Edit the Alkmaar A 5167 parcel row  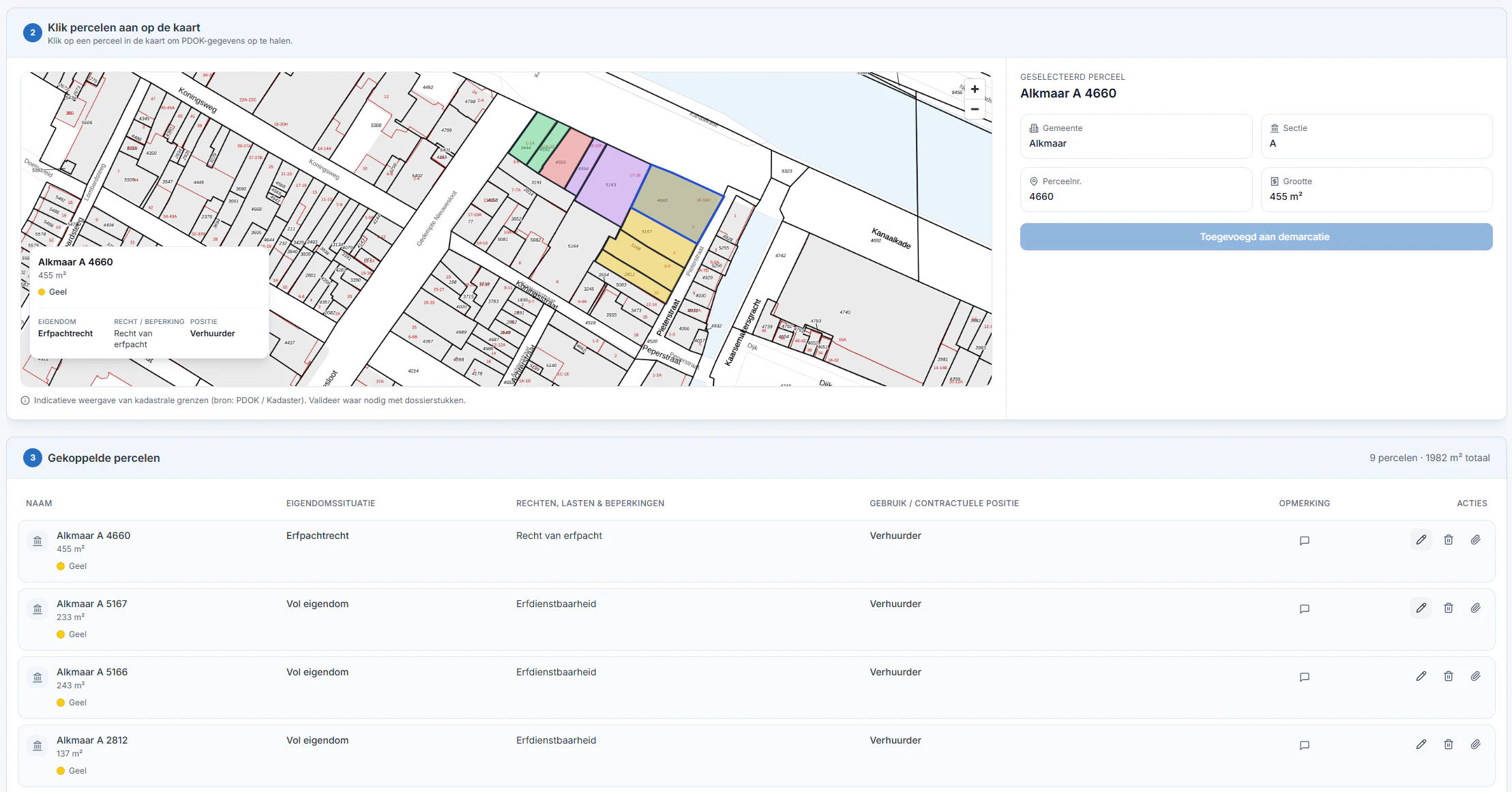(x=1421, y=608)
